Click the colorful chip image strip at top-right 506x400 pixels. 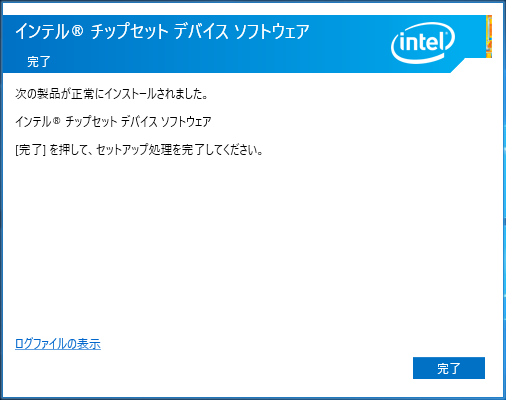tap(489, 37)
